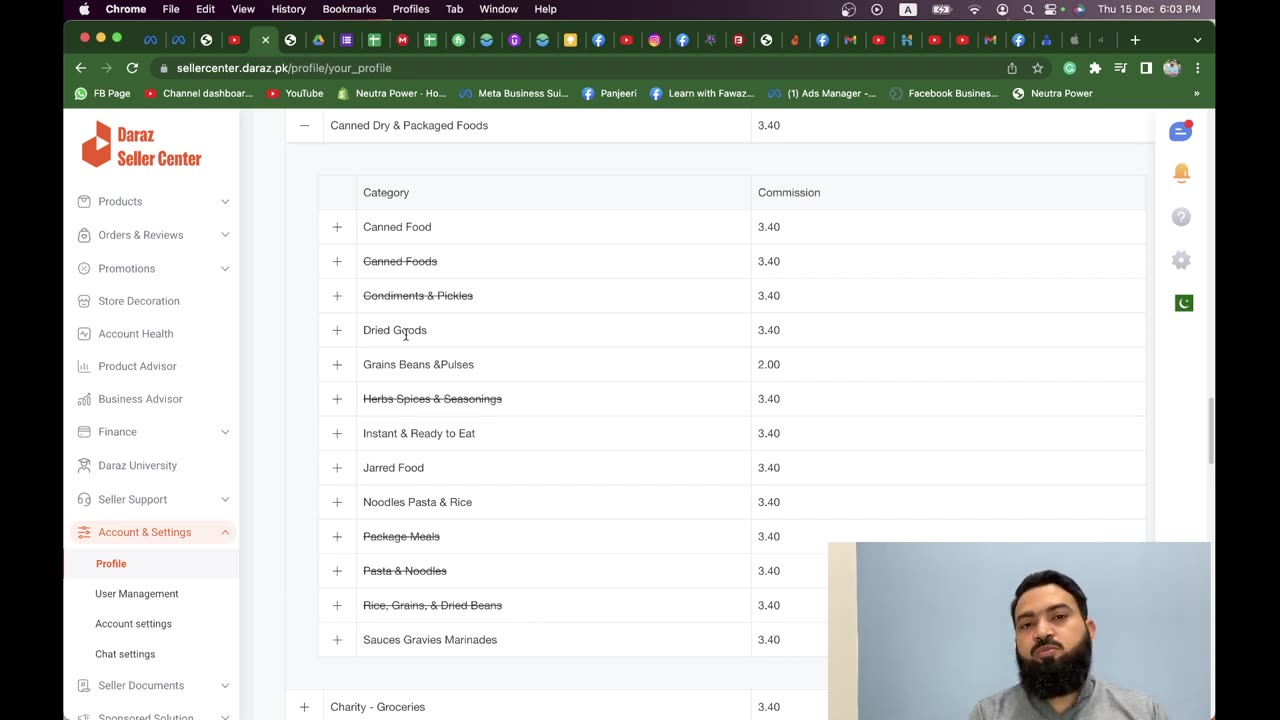Open the chat messages icon
Image resolution: width=1280 pixels, height=720 pixels.
(1181, 132)
